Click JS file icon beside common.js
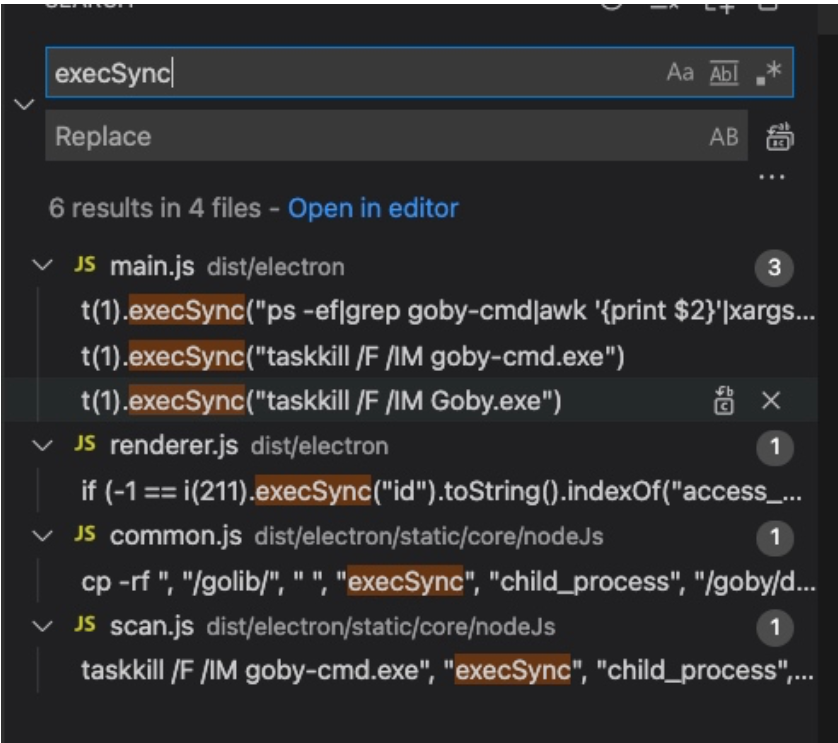The height and width of the screenshot is (743, 838). click(85, 534)
